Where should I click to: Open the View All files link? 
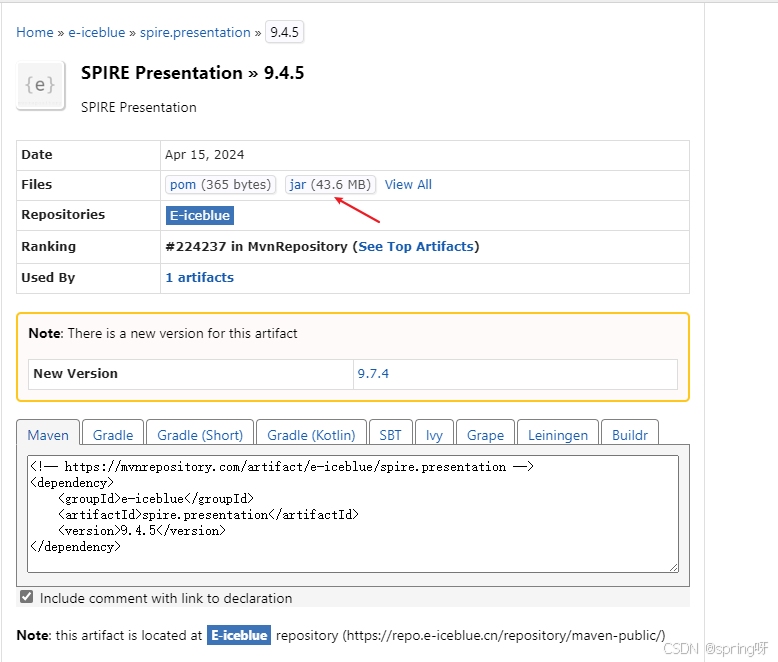(408, 185)
